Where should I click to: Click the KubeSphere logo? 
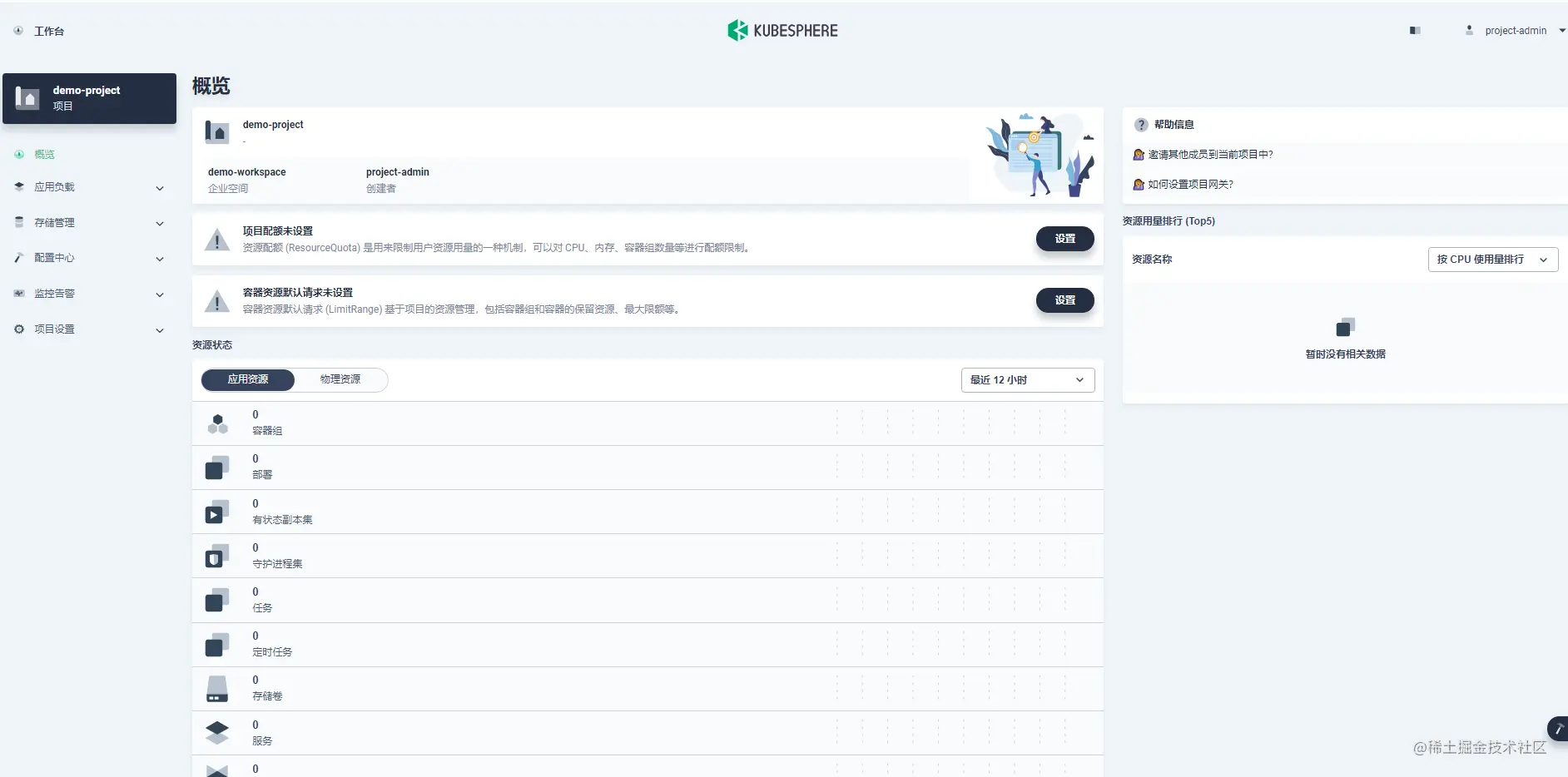(x=782, y=31)
